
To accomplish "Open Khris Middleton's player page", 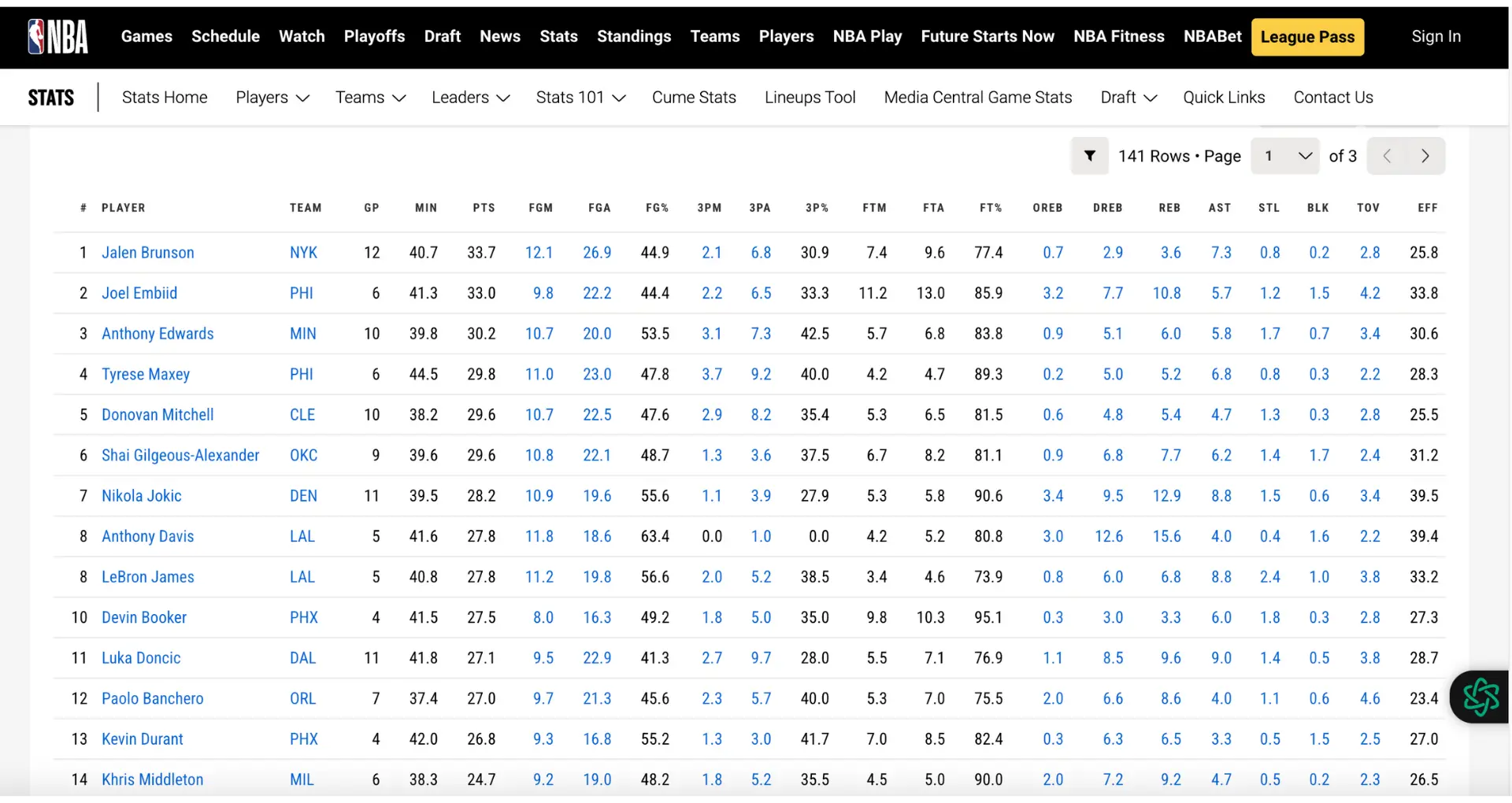I will click(153, 779).
